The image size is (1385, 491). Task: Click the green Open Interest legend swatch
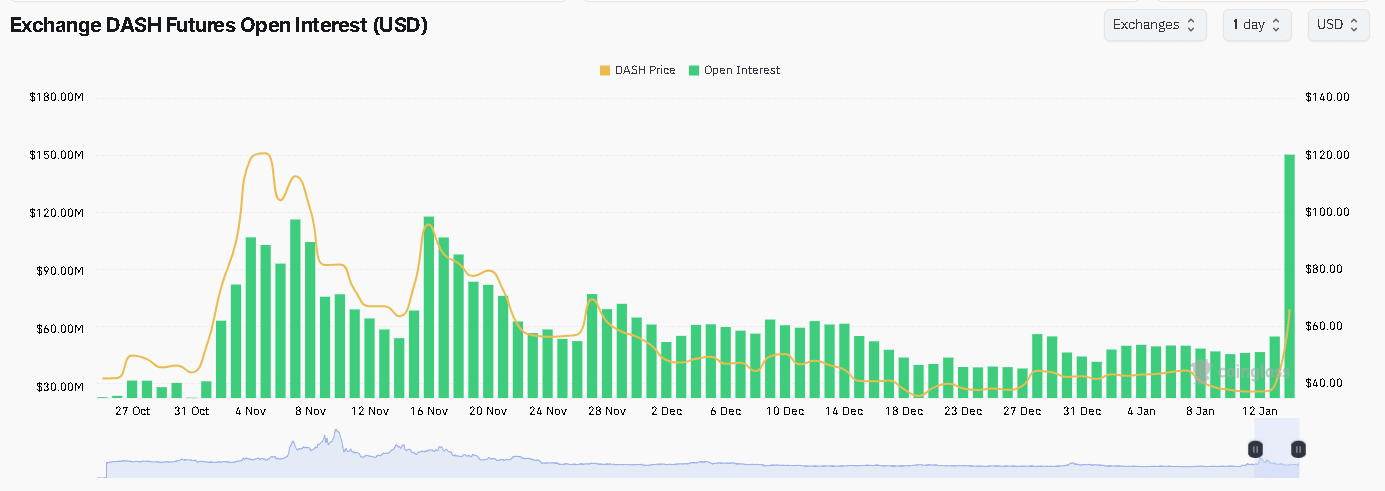pyautogui.click(x=695, y=70)
